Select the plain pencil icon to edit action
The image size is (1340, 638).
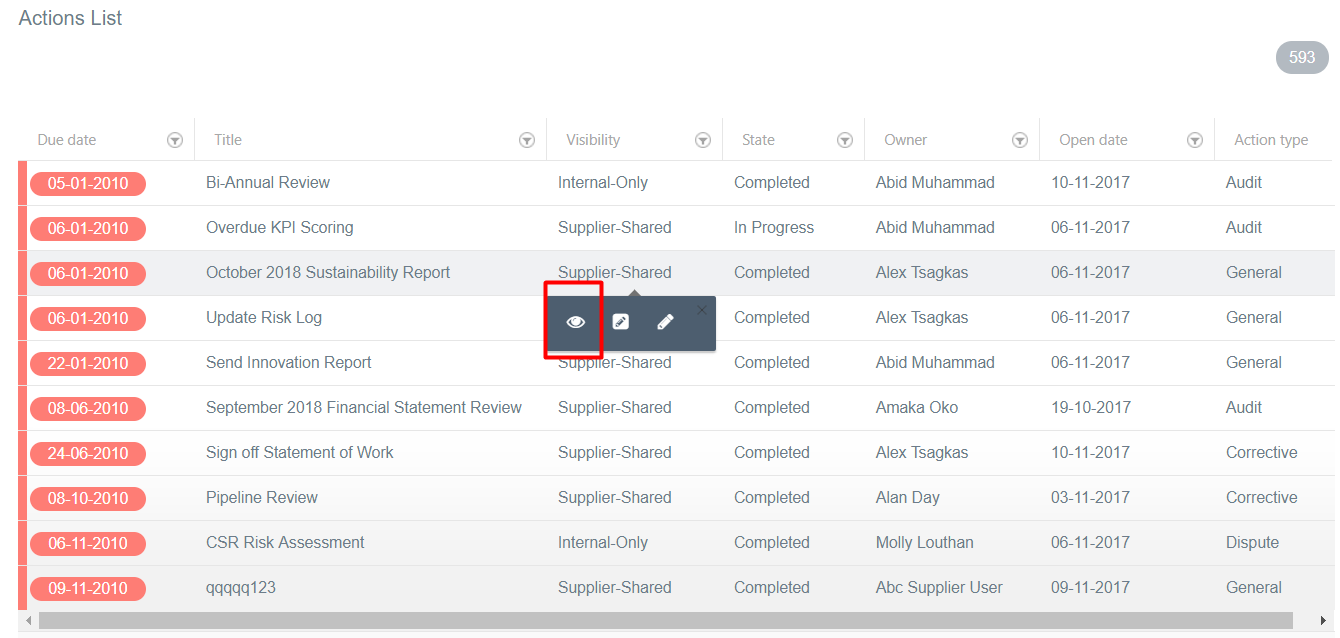(665, 321)
